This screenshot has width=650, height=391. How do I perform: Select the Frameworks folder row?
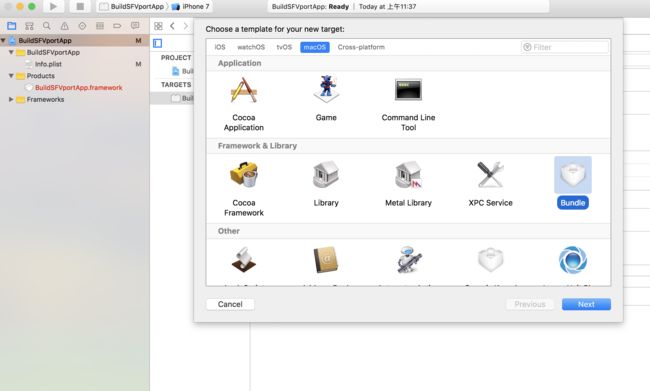[x=75, y=100]
